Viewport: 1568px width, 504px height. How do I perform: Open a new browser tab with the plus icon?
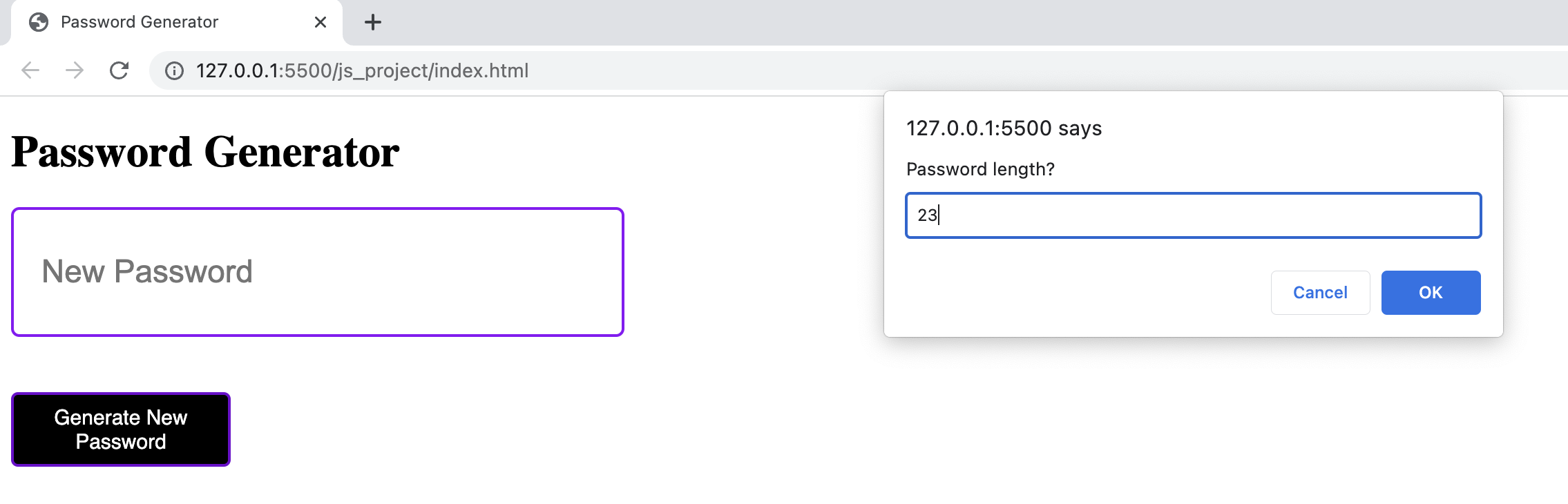pyautogui.click(x=373, y=22)
